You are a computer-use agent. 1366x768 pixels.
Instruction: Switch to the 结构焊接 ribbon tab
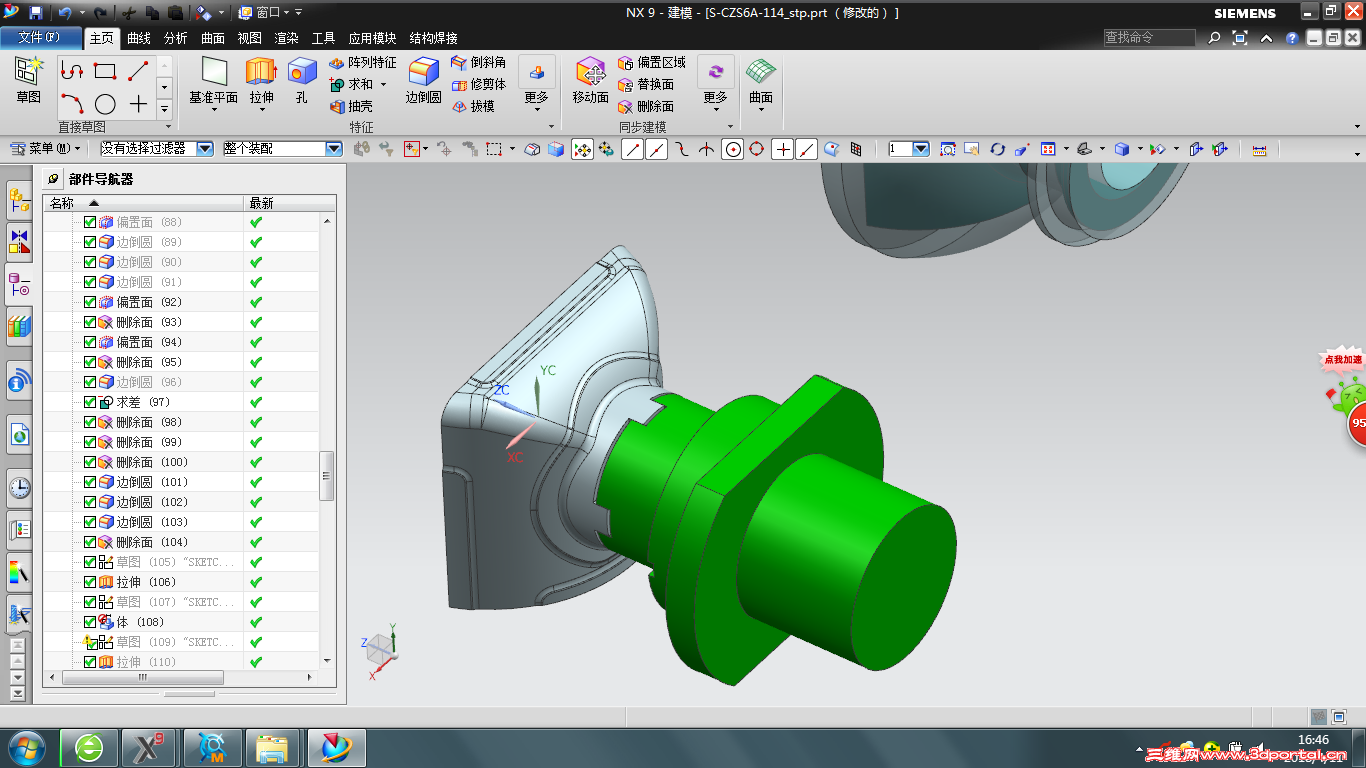point(433,38)
